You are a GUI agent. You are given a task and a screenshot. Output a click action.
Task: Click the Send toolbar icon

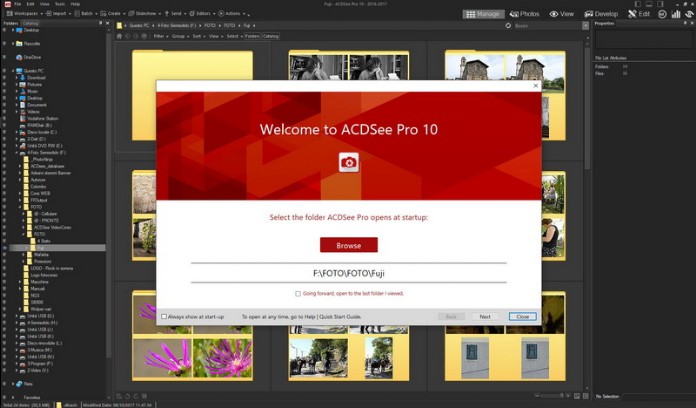[x=167, y=14]
